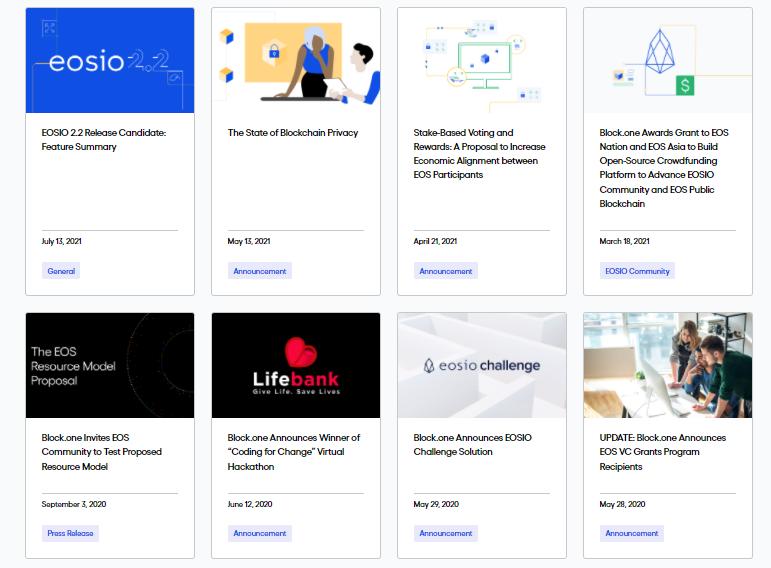Select the EOSIO Community tag
This screenshot has height=568, width=771.
coord(637,271)
